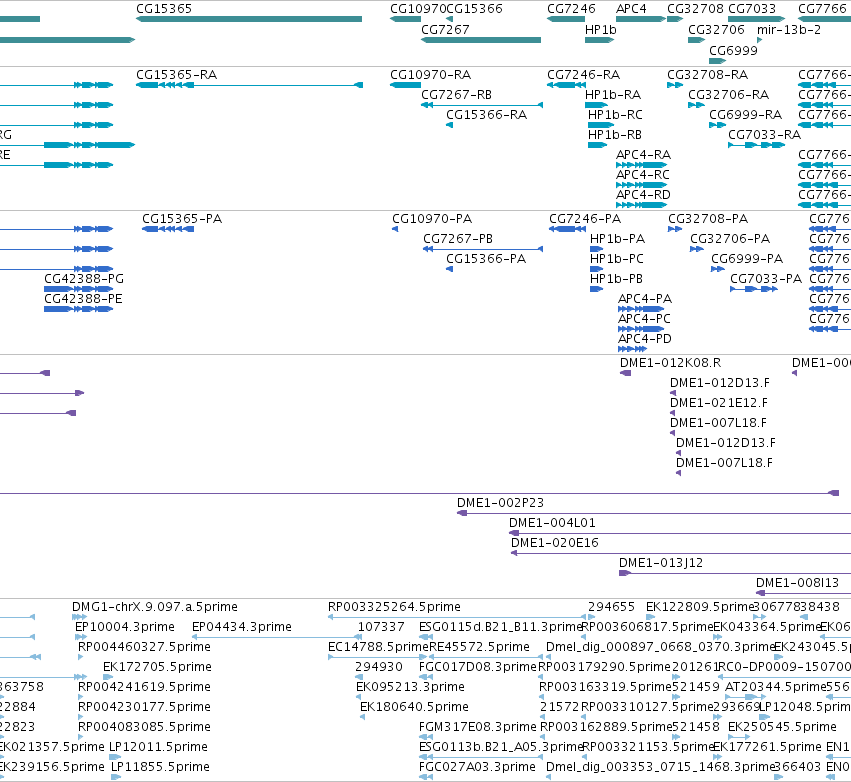Click the APC4-PC label
851x782 pixels.
tap(644, 319)
